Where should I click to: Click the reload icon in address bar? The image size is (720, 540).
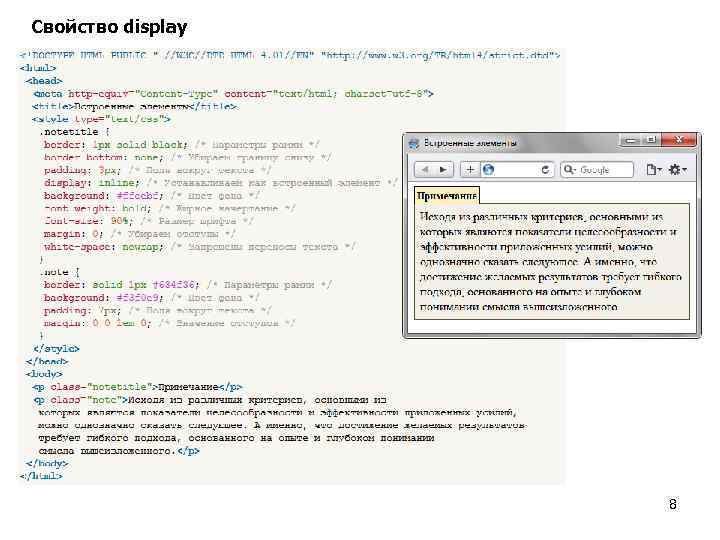[x=545, y=169]
